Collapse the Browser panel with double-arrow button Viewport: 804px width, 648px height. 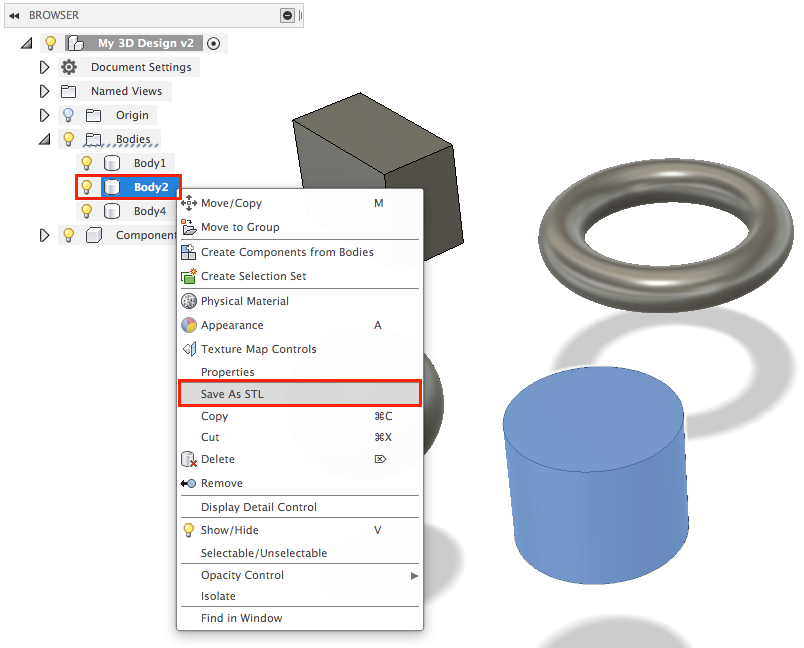click(14, 15)
